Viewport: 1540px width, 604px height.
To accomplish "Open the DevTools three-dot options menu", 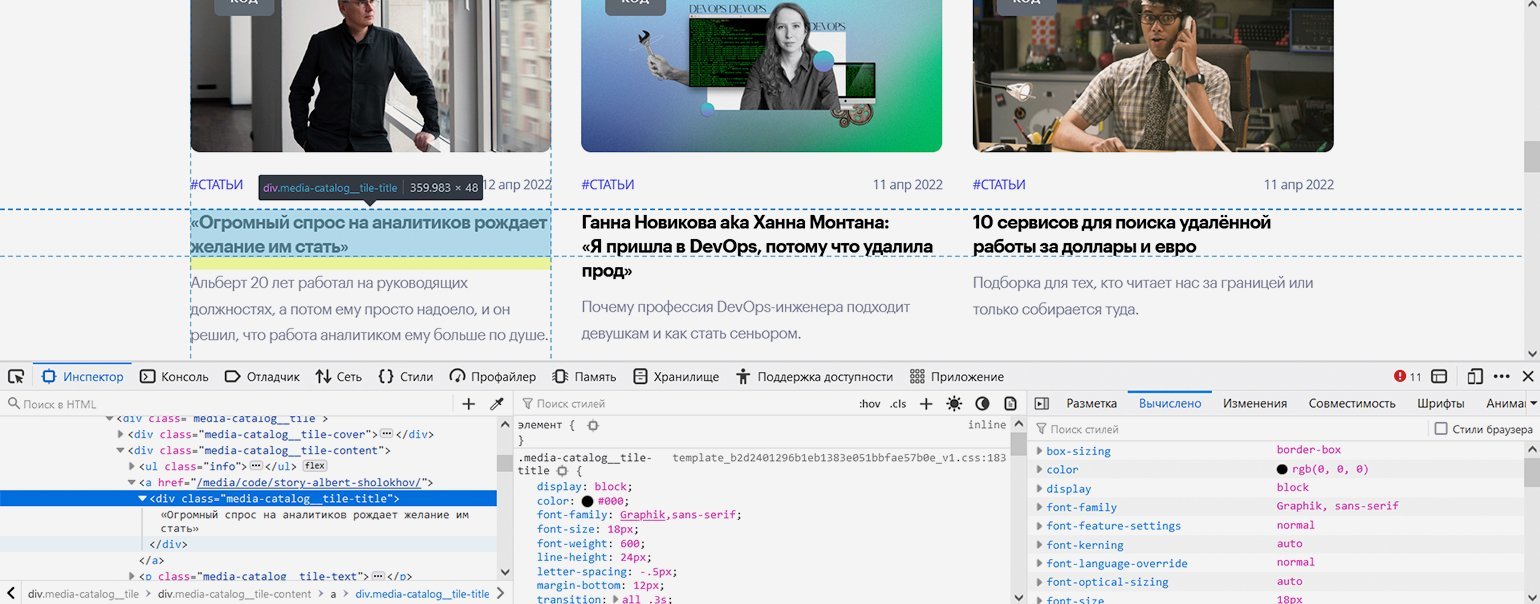I will 1502,377.
